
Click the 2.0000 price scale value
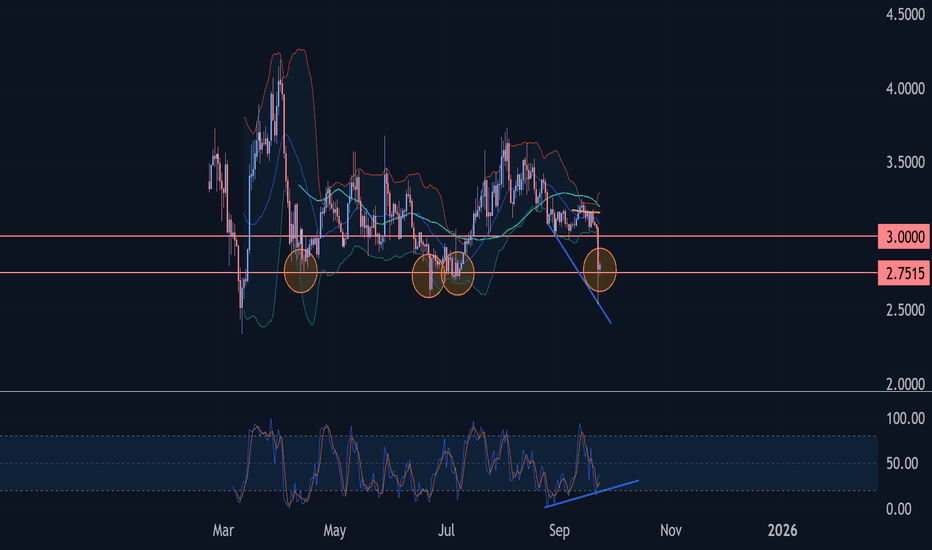903,385
